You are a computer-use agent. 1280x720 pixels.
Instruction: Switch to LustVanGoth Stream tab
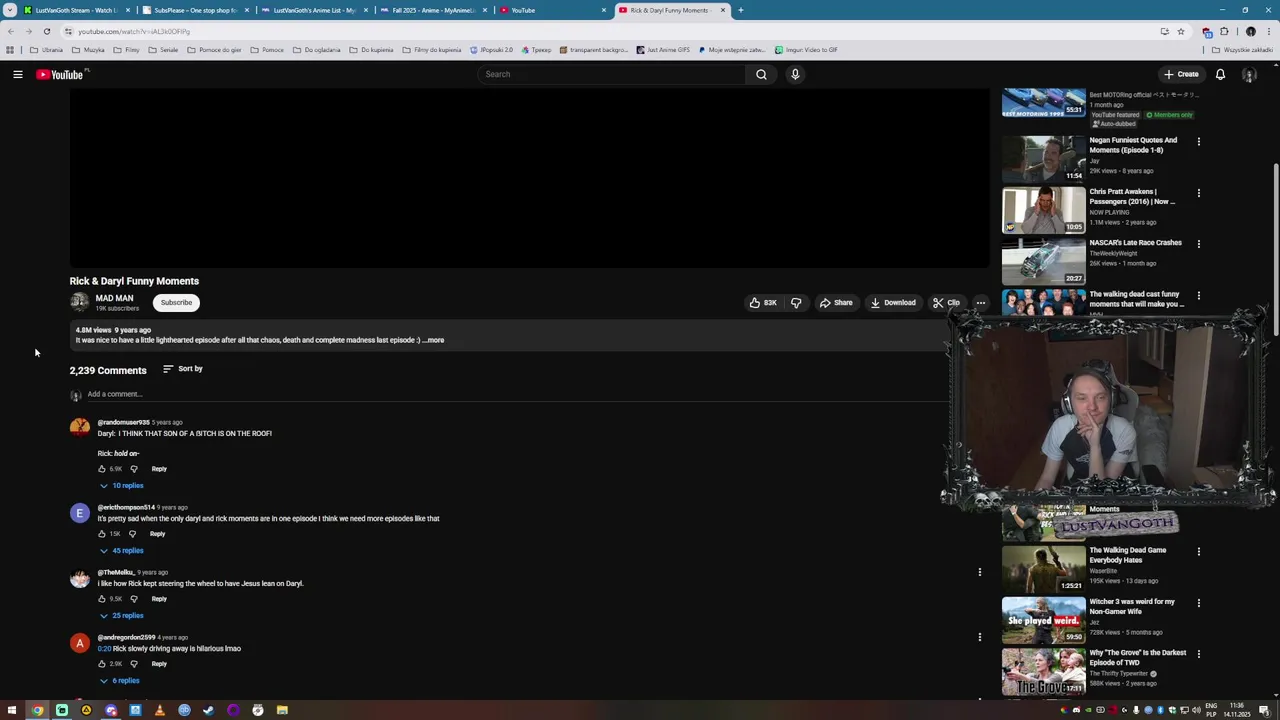coord(74,10)
